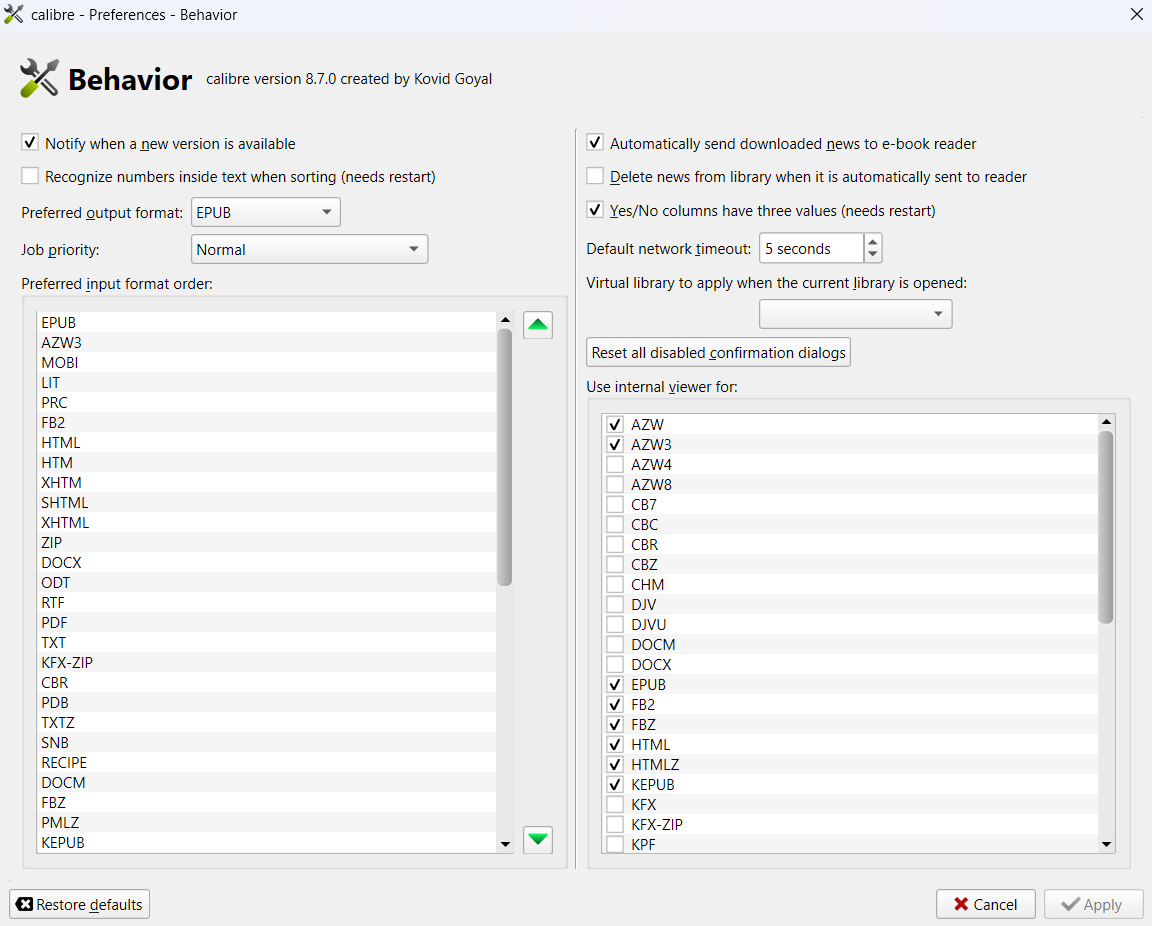The height and width of the screenshot is (926, 1152).
Task: Check DJVU for internal viewer
Action: pos(615,625)
